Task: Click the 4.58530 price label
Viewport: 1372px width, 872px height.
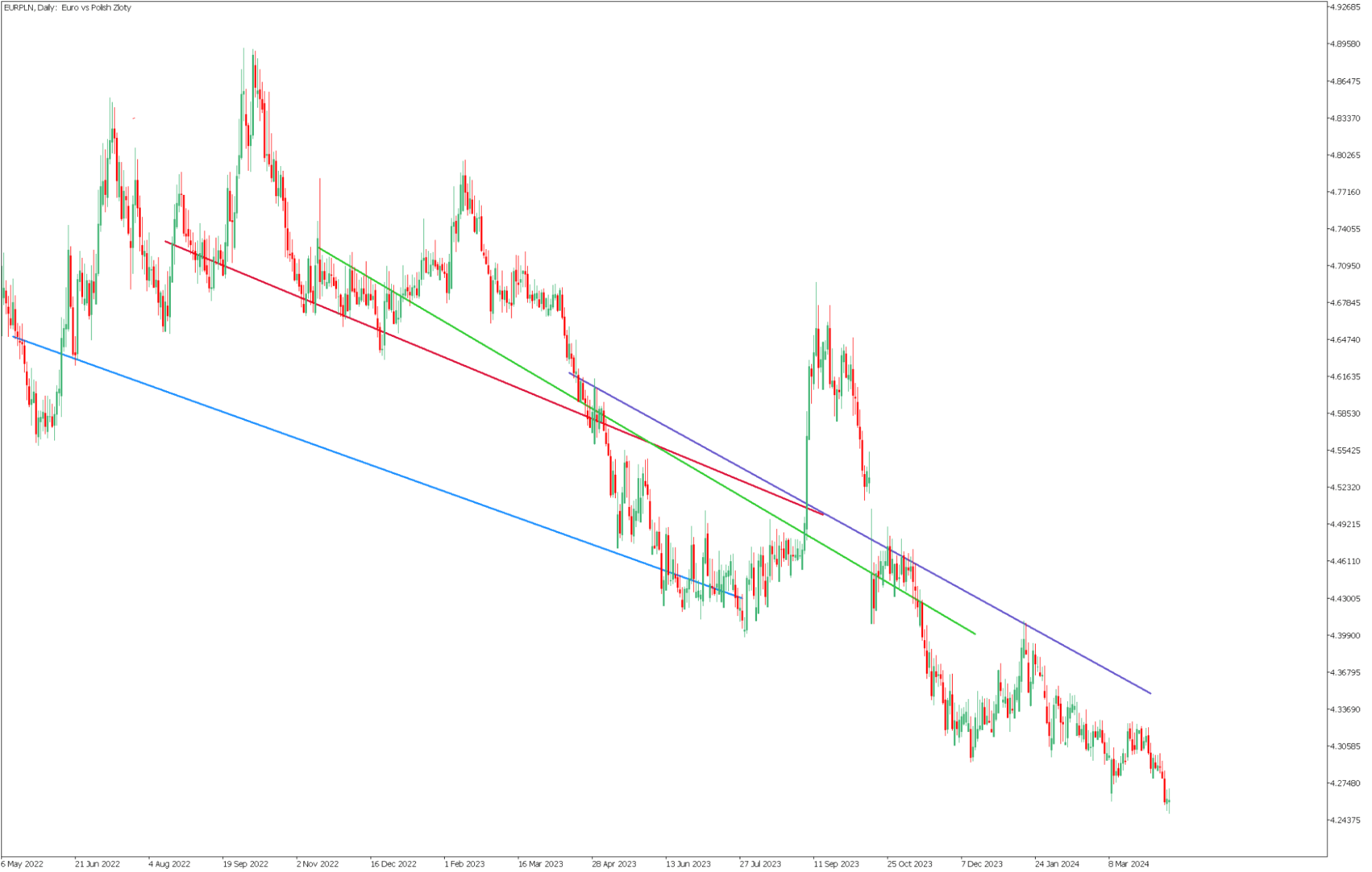Action: tap(1345, 414)
